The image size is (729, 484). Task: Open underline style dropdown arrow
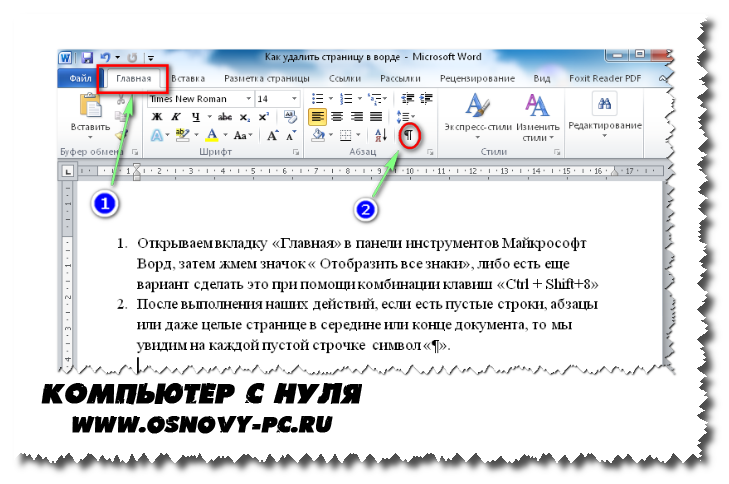pyautogui.click(x=209, y=117)
